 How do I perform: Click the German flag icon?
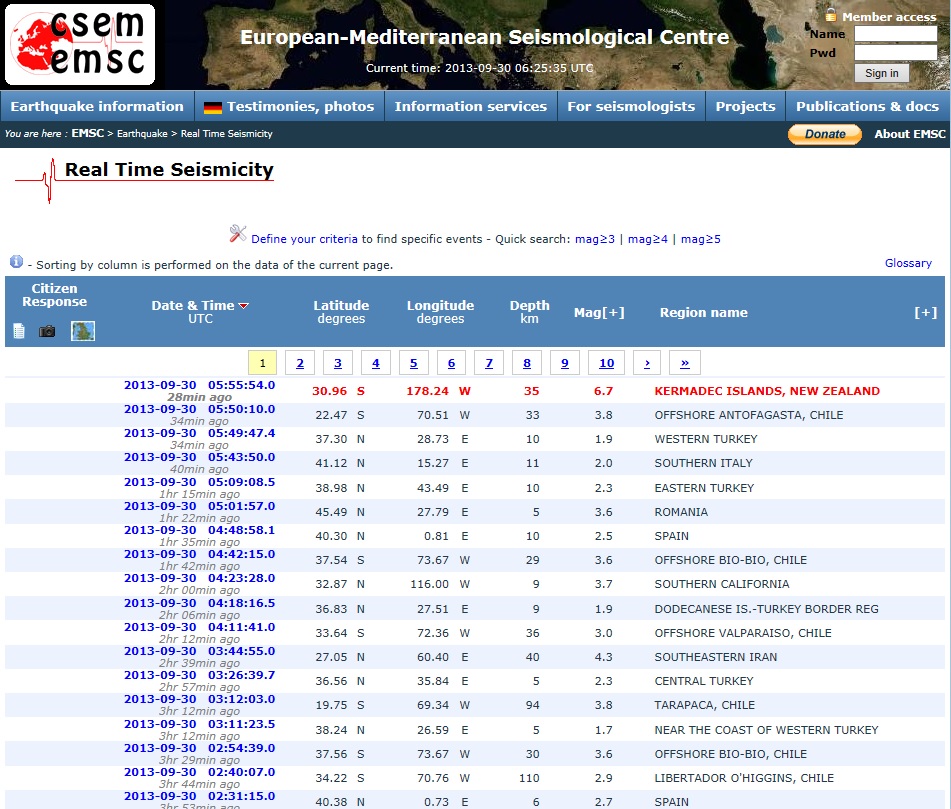point(213,108)
